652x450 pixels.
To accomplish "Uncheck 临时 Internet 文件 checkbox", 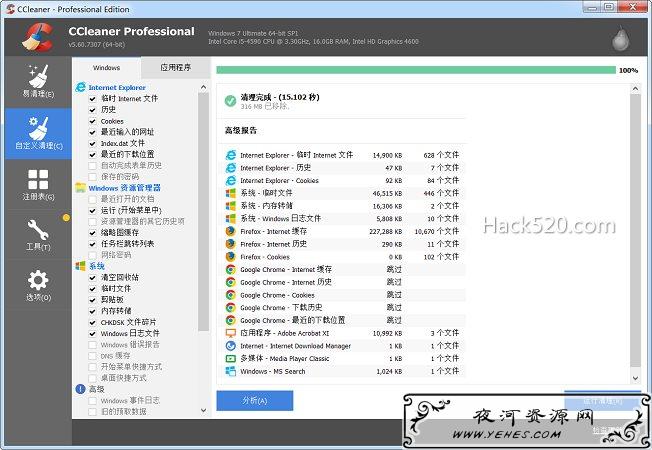I will 93,99.
